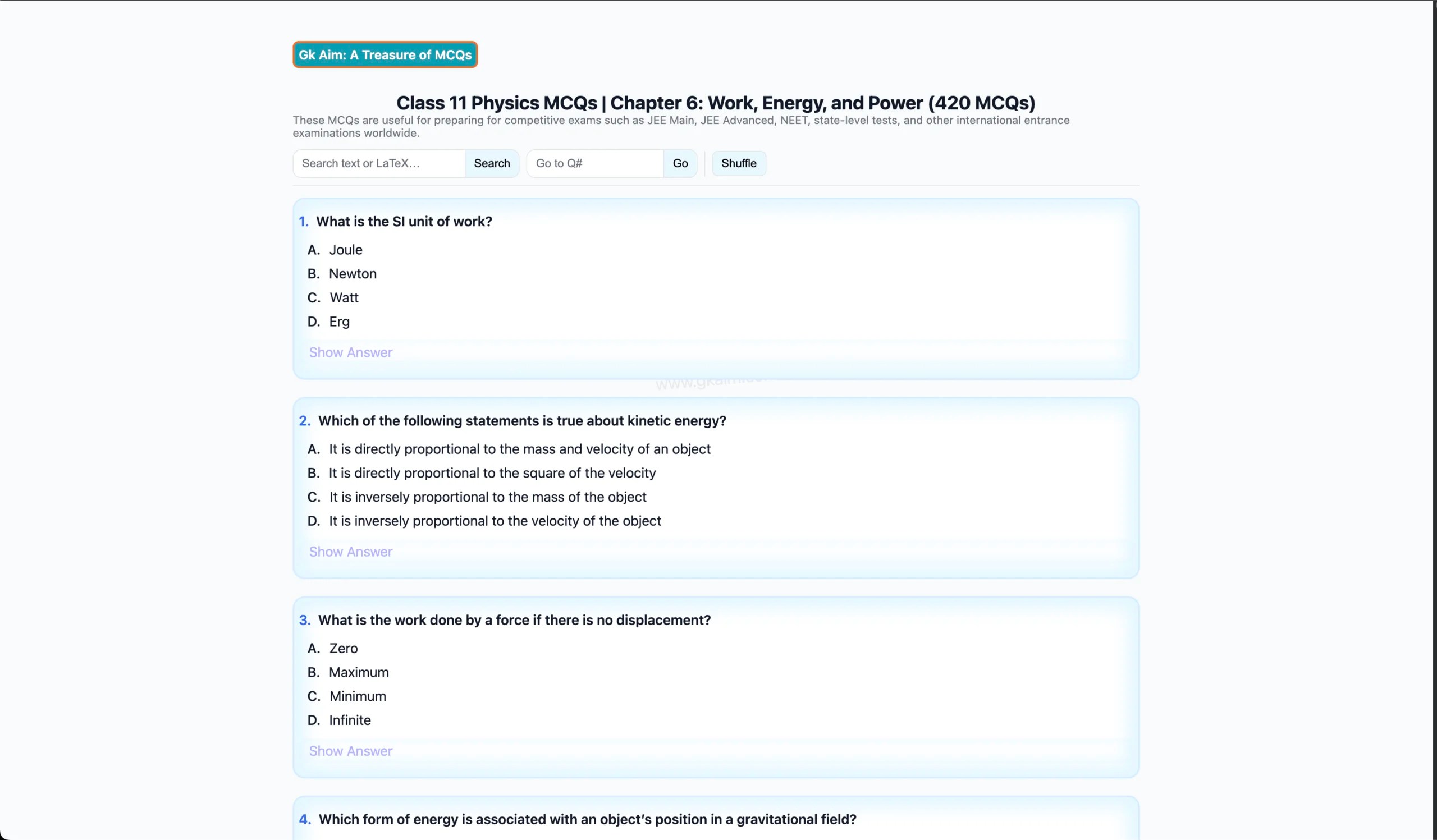The height and width of the screenshot is (840, 1437).
Task: Expand Show Answer for question 1
Action: [x=351, y=353]
